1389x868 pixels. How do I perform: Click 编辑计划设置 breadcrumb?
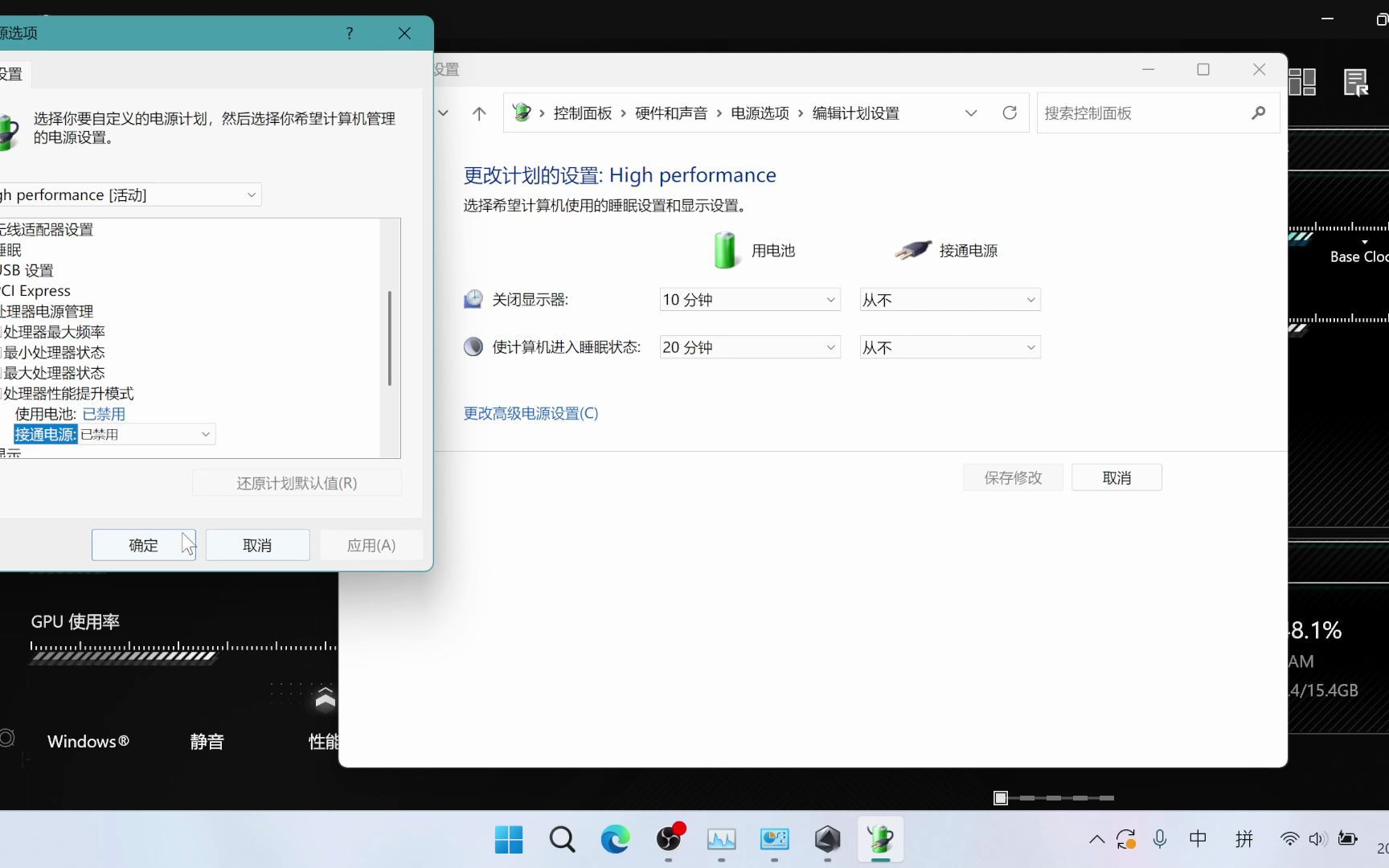(x=856, y=113)
